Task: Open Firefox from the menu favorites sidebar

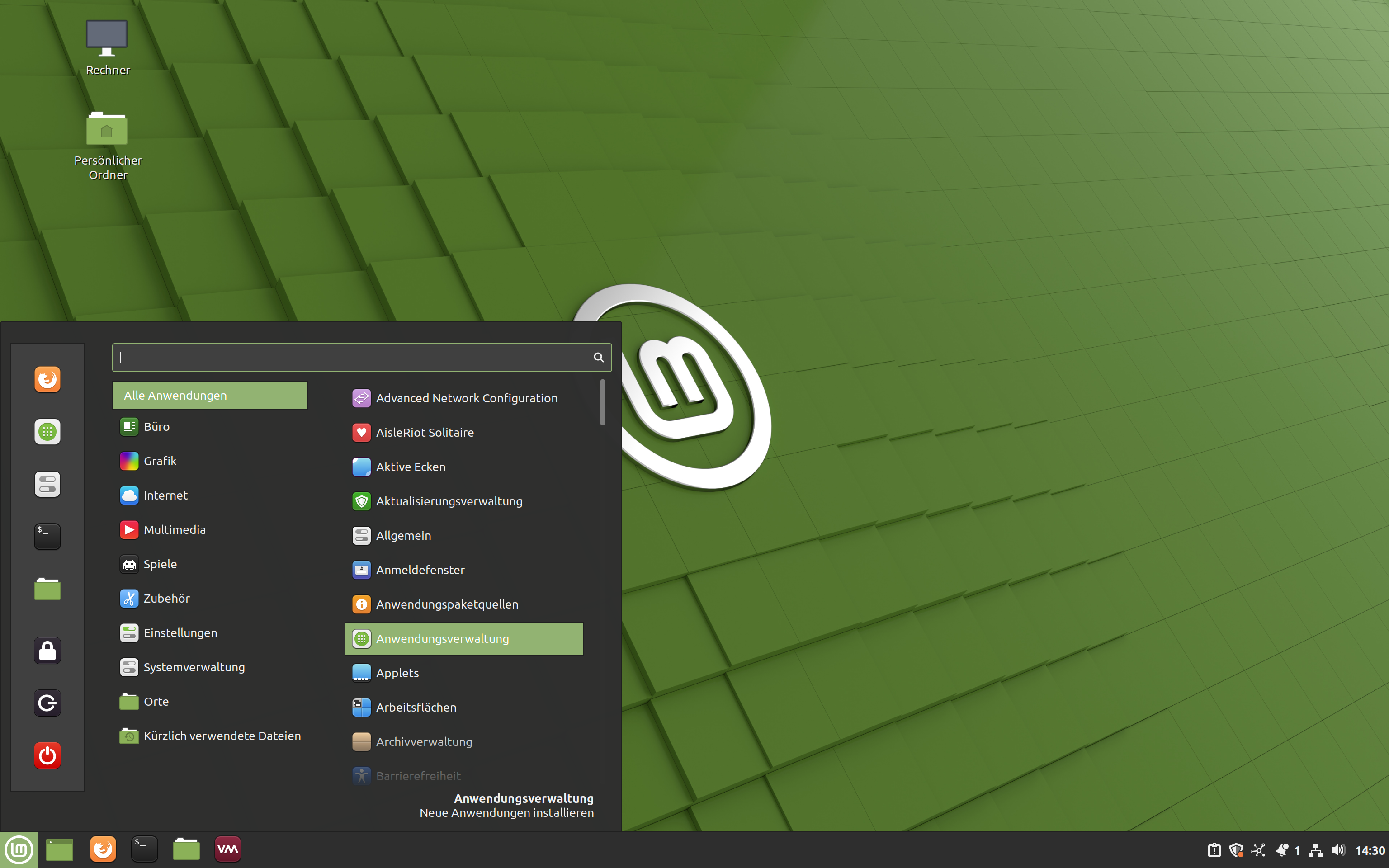Action: pyautogui.click(x=47, y=379)
